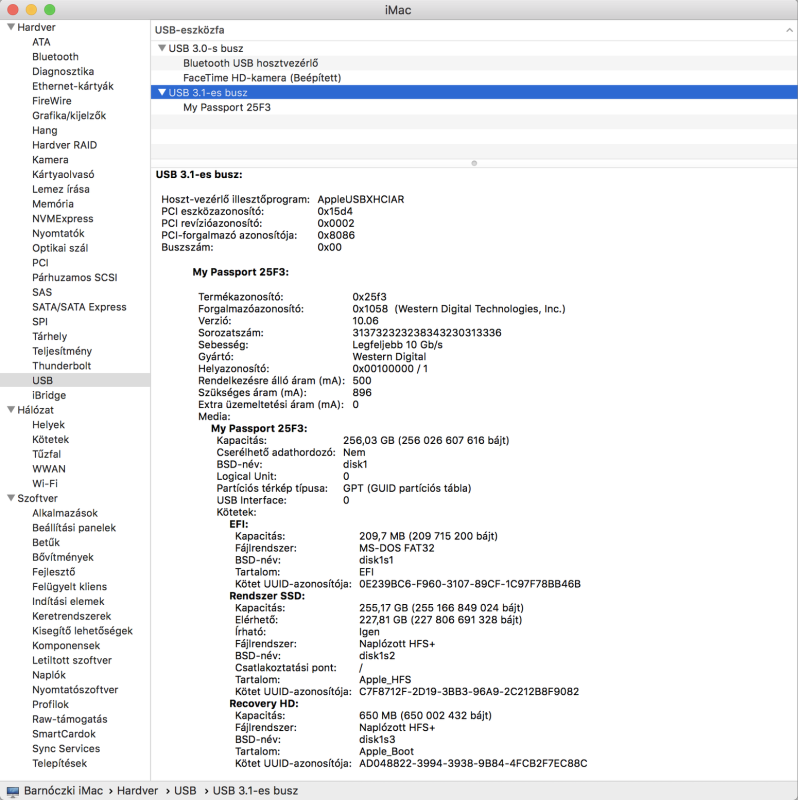Select Alkalmazások under Szoftver
The width and height of the screenshot is (798, 800).
point(65,513)
